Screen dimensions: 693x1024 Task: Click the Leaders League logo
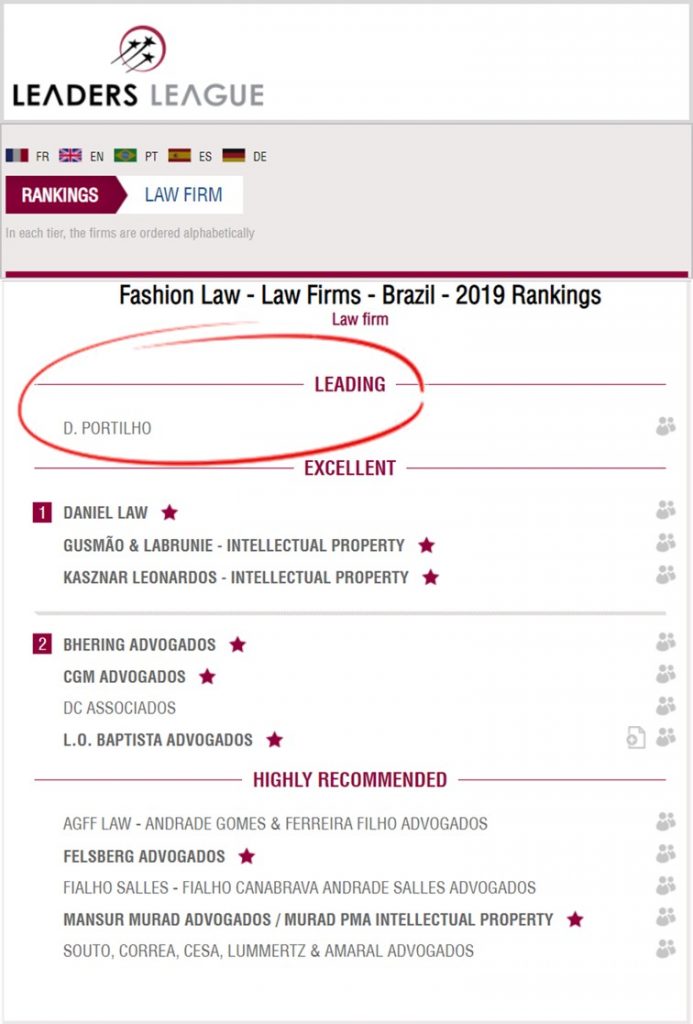138,67
